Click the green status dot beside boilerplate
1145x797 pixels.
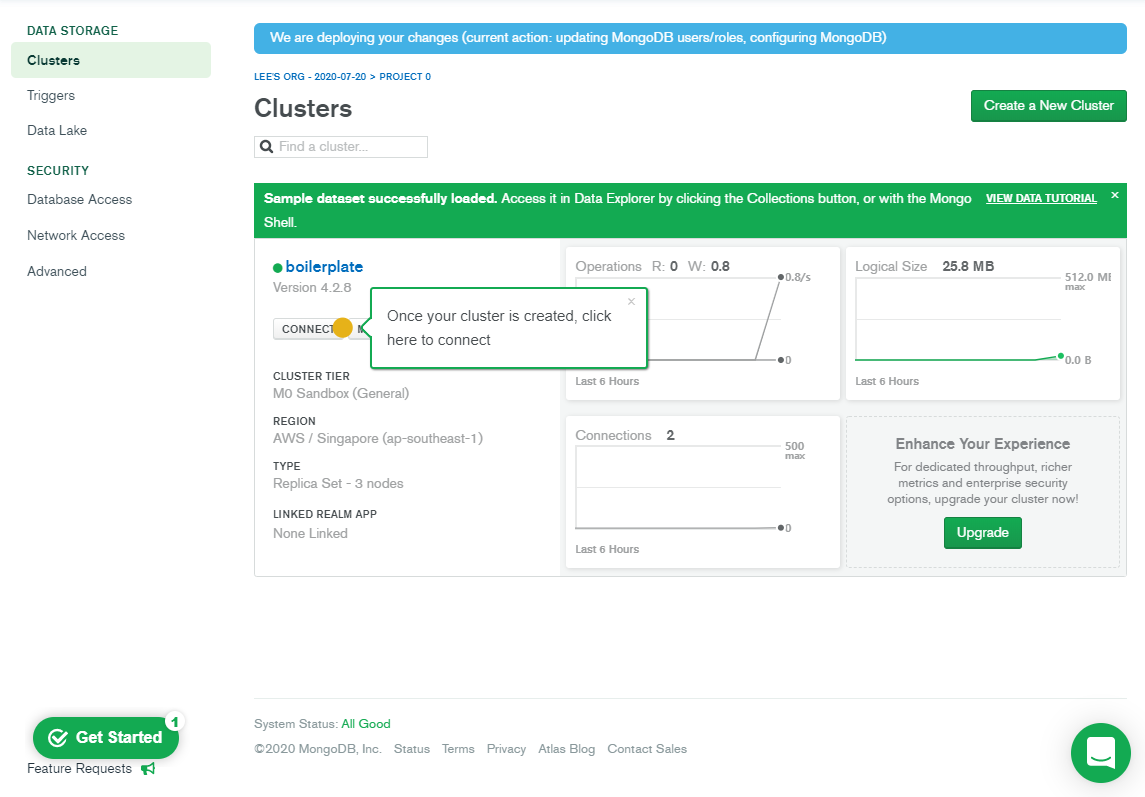(277, 268)
